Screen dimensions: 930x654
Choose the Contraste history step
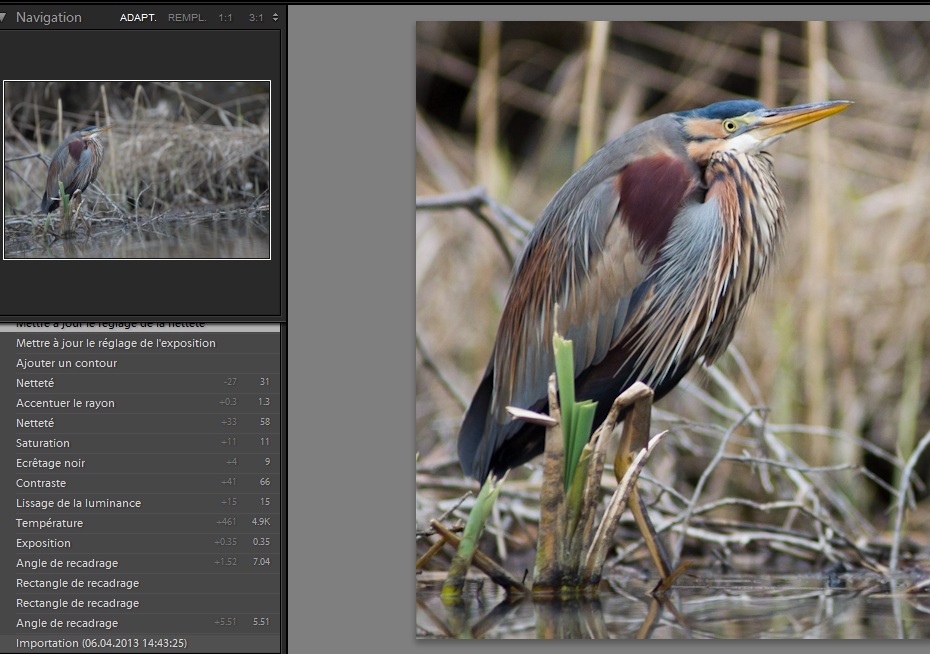pos(140,483)
